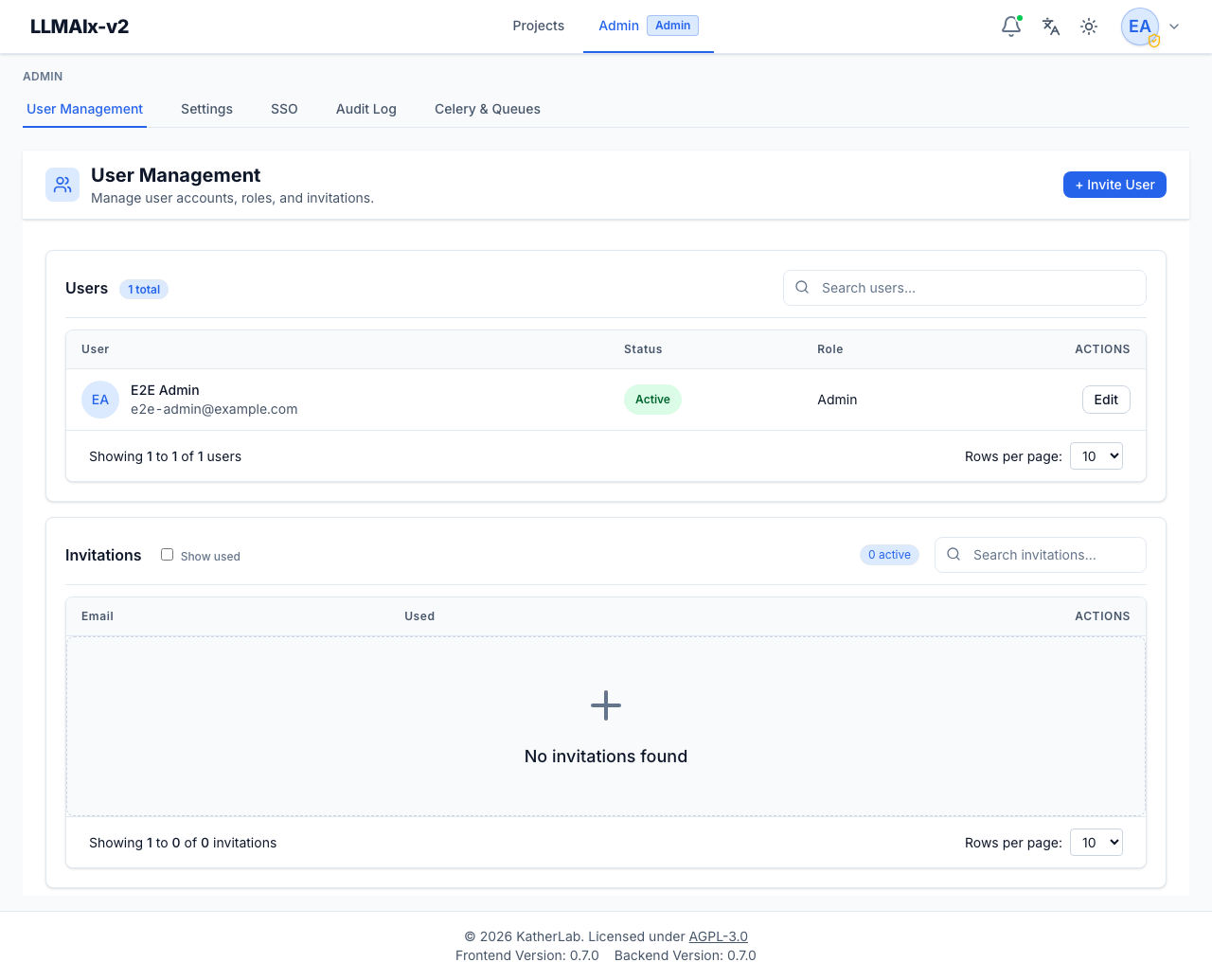This screenshot has width=1212, height=980.
Task: Click the Status column header
Action: coord(643,349)
